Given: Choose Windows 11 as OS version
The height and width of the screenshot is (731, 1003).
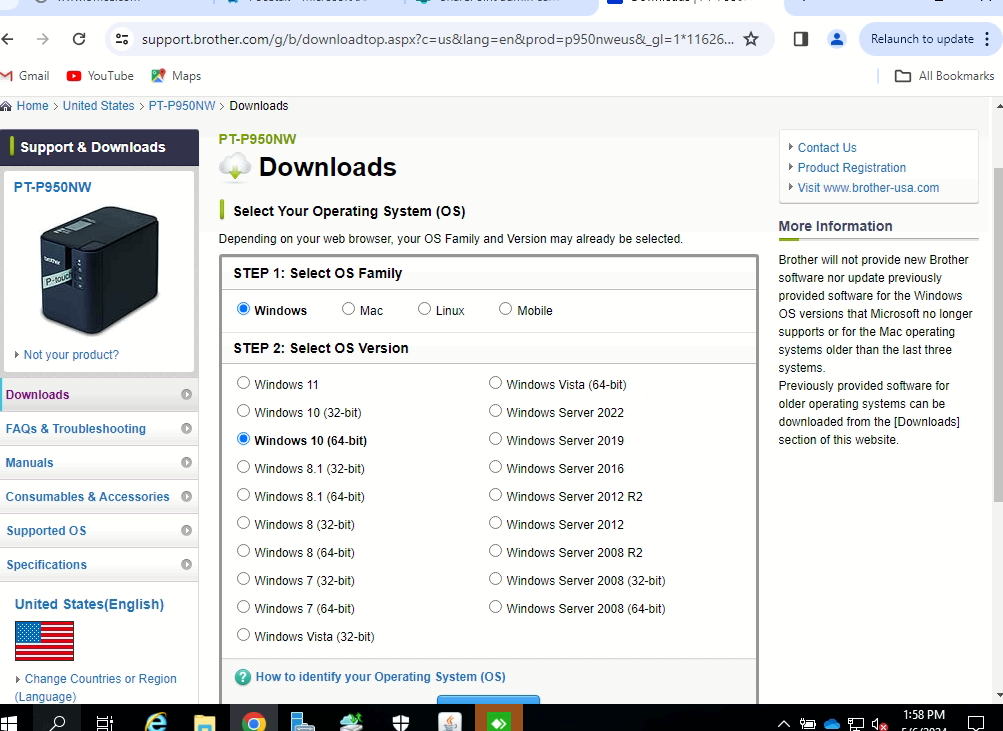Looking at the screenshot, I should pos(243,383).
